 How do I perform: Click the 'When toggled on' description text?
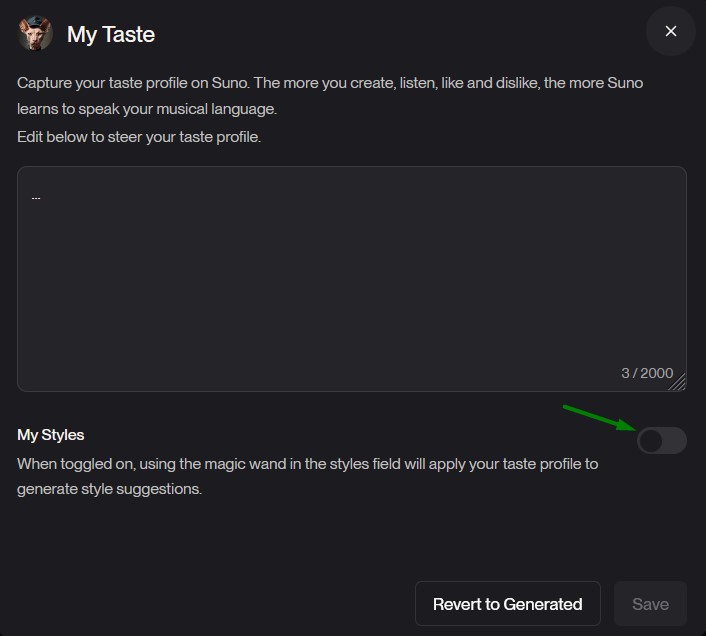click(308, 476)
